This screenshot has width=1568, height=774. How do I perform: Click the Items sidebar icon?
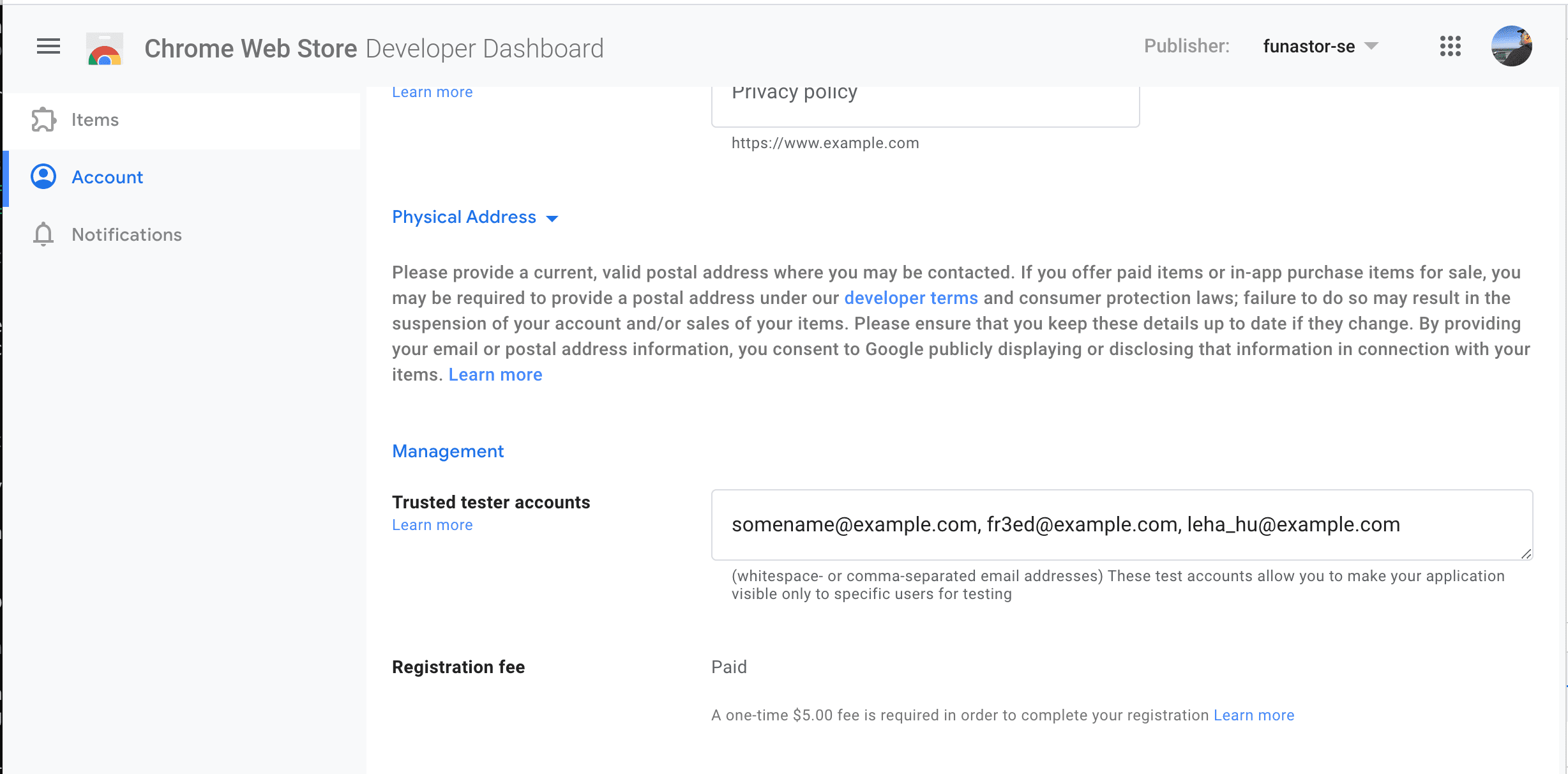click(43, 119)
